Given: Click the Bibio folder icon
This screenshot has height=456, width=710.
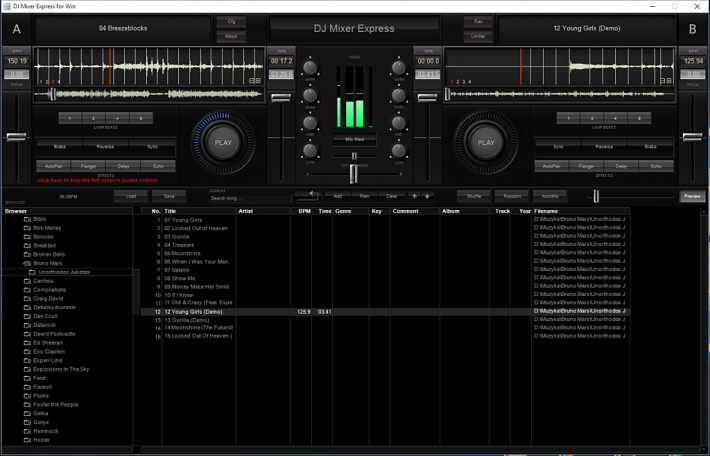Looking at the screenshot, I should coord(27,219).
